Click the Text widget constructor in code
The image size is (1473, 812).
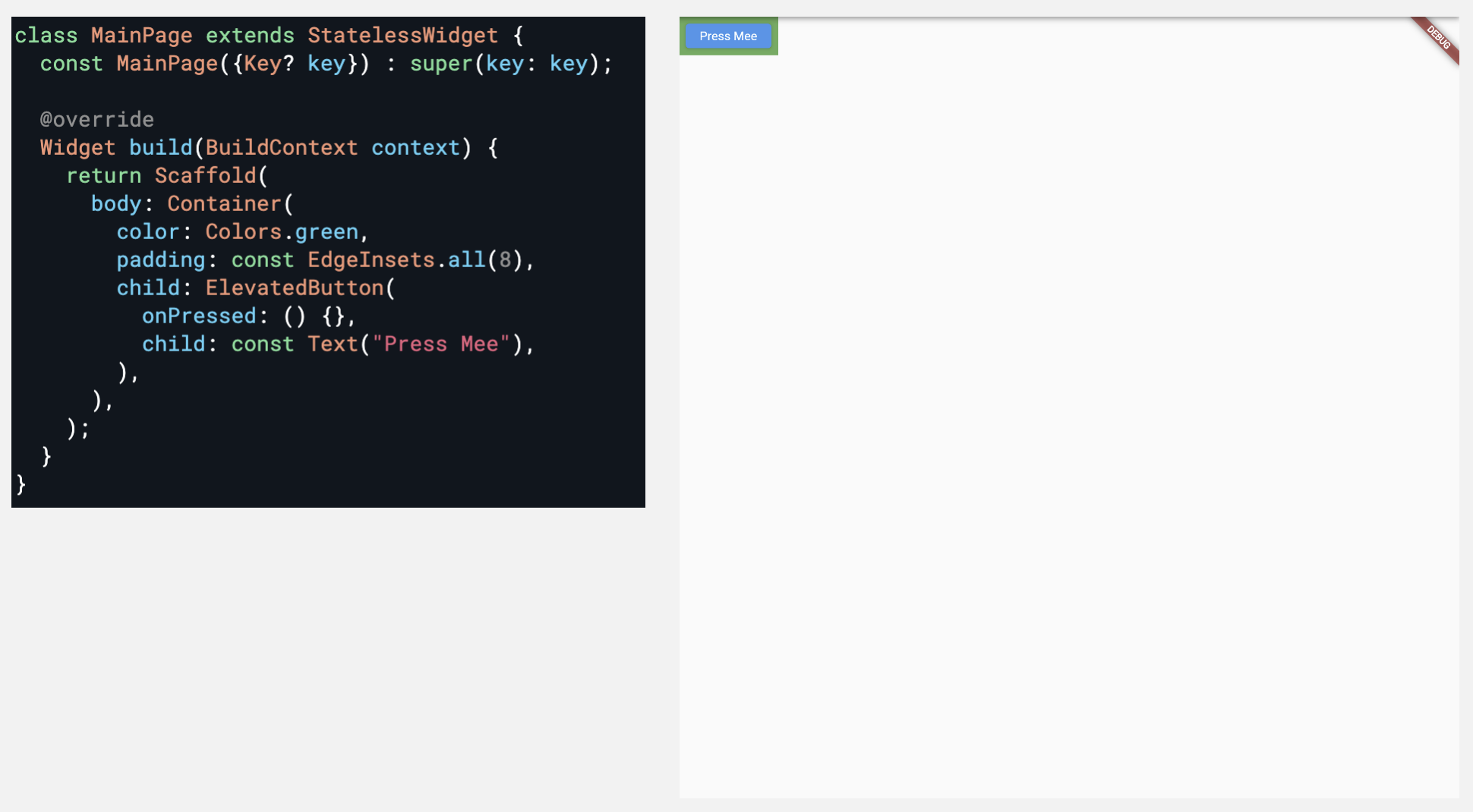pyautogui.click(x=332, y=345)
